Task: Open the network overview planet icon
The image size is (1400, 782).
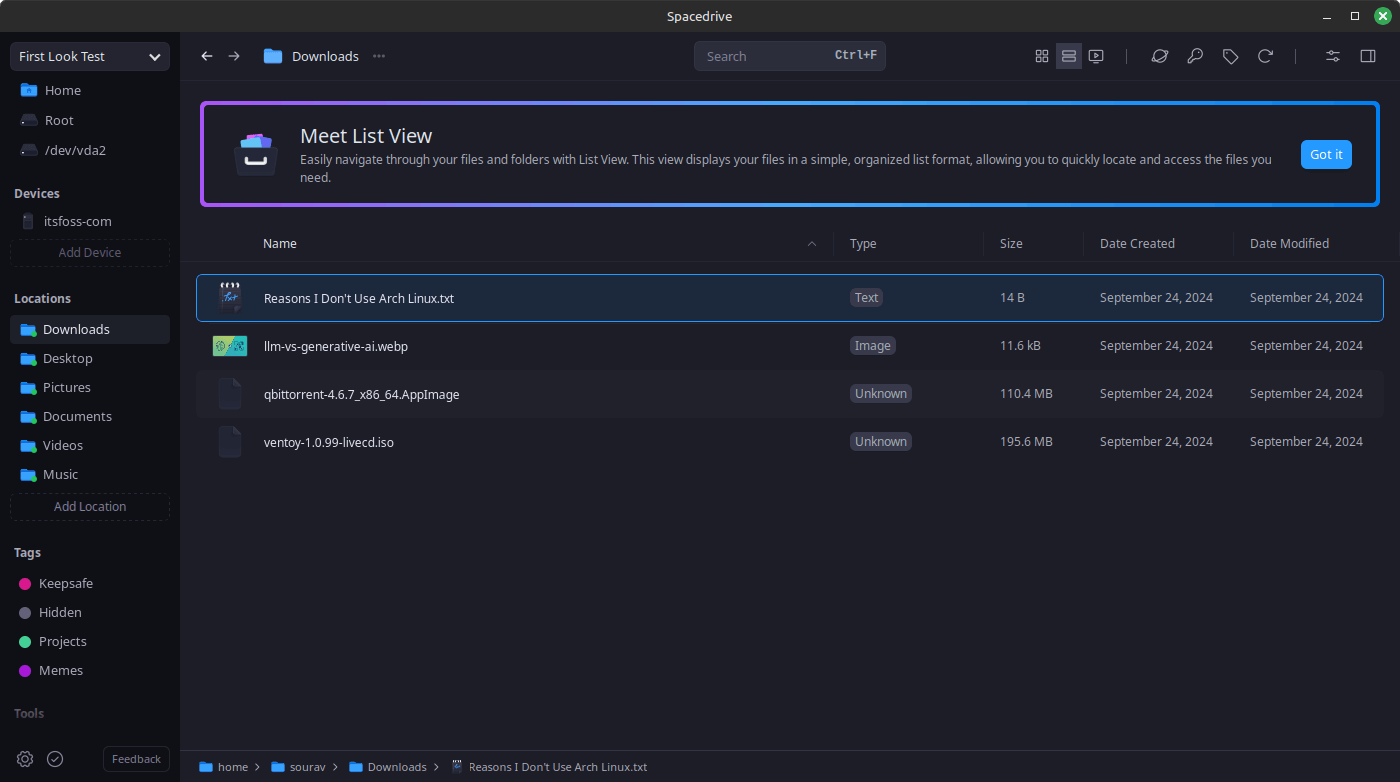Action: (x=1160, y=56)
